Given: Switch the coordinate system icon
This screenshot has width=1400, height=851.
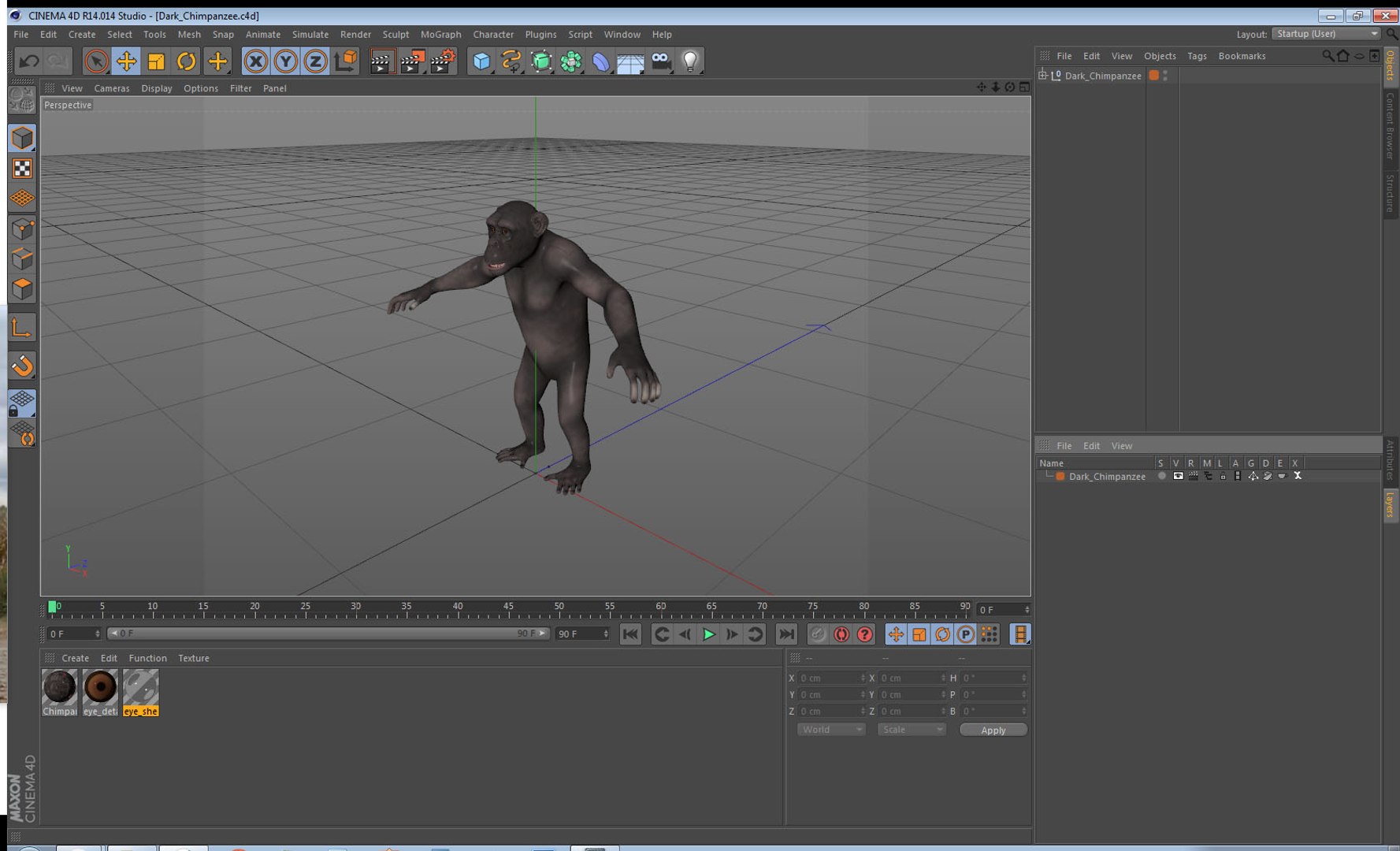Looking at the screenshot, I should coord(345,61).
